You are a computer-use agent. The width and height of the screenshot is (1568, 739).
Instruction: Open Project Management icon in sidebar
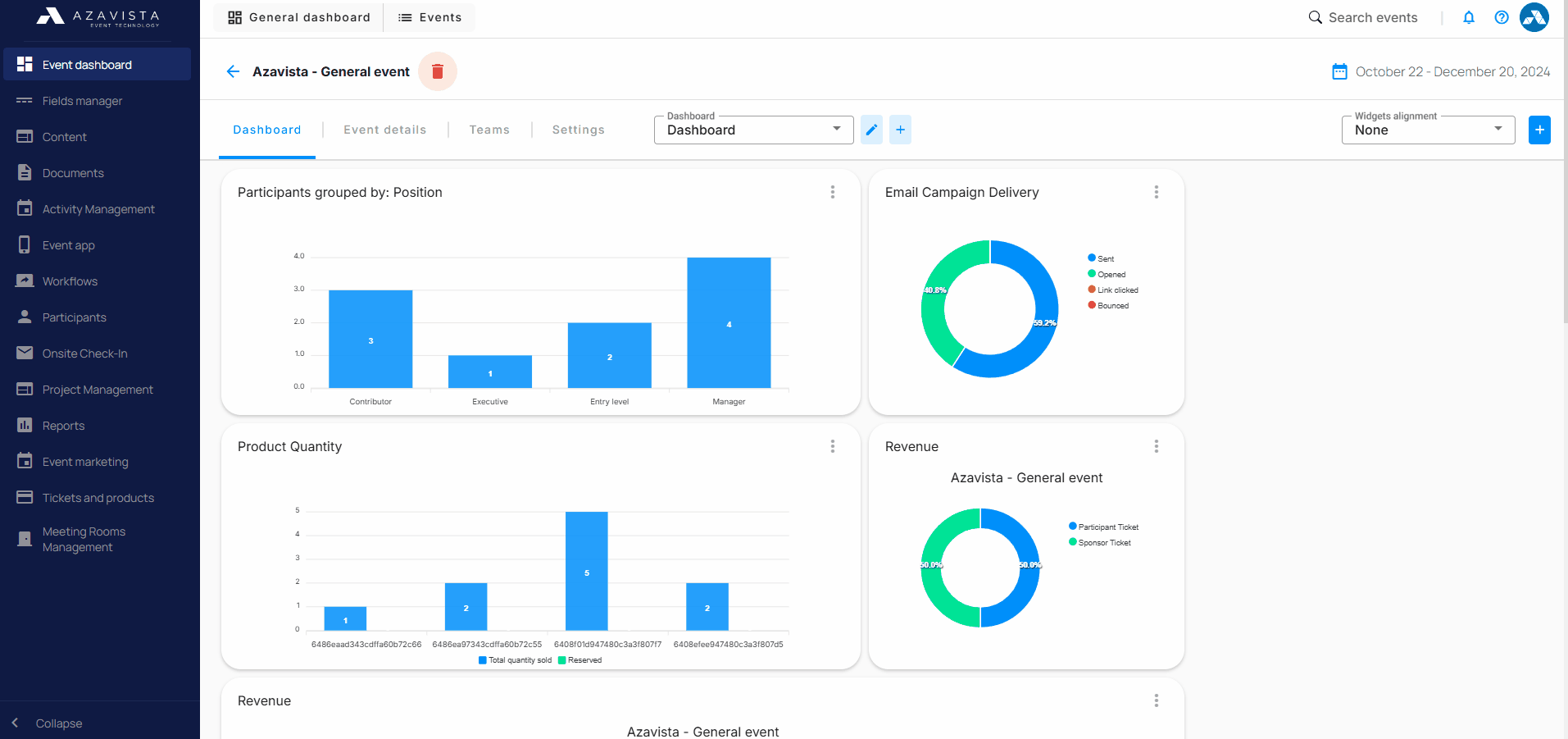(x=25, y=389)
